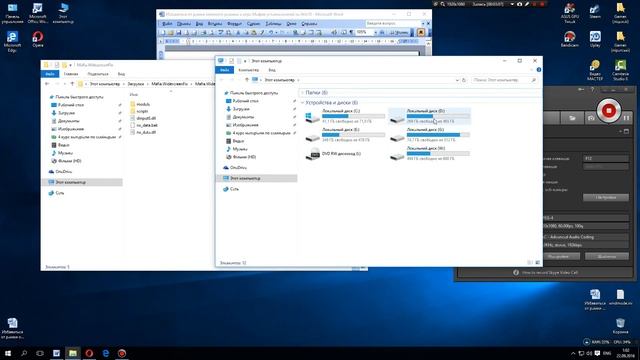Open 'How to record Skype Video Call' link
The height and width of the screenshot is (360, 640).
pyautogui.click(x=546, y=272)
